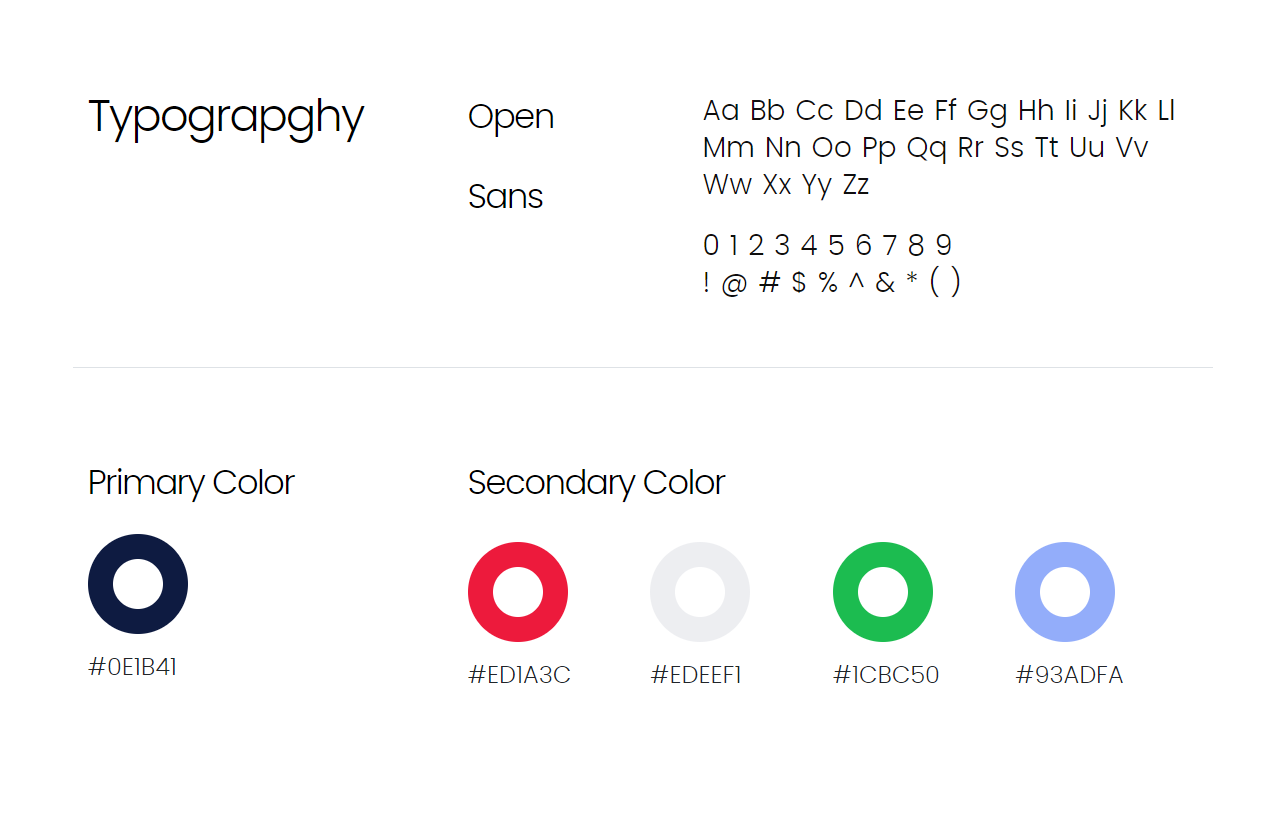Click the Ww Xx Yy Zz line
Image resolution: width=1273 pixels, height=830 pixels.
[786, 185]
